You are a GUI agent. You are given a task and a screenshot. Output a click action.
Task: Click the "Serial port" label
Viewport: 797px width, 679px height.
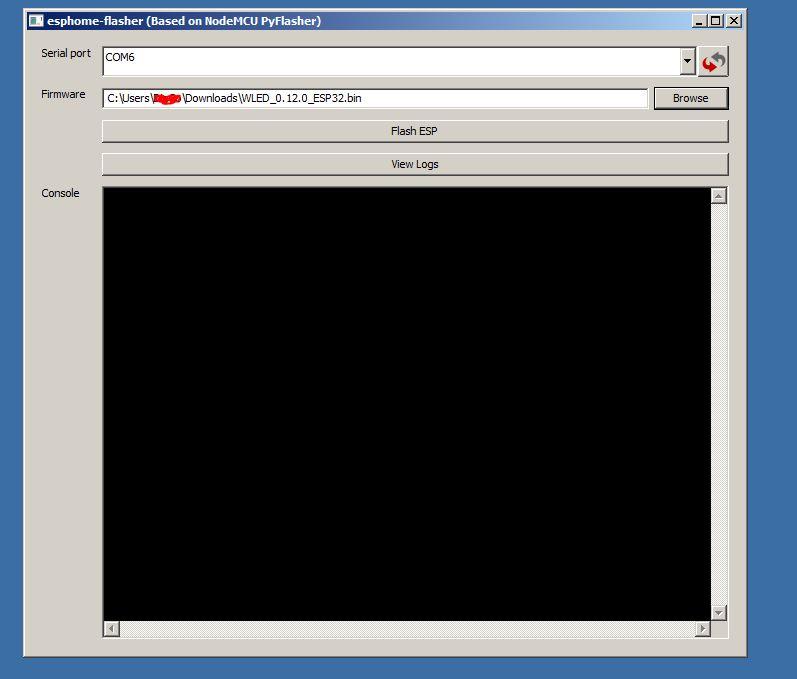(x=66, y=53)
